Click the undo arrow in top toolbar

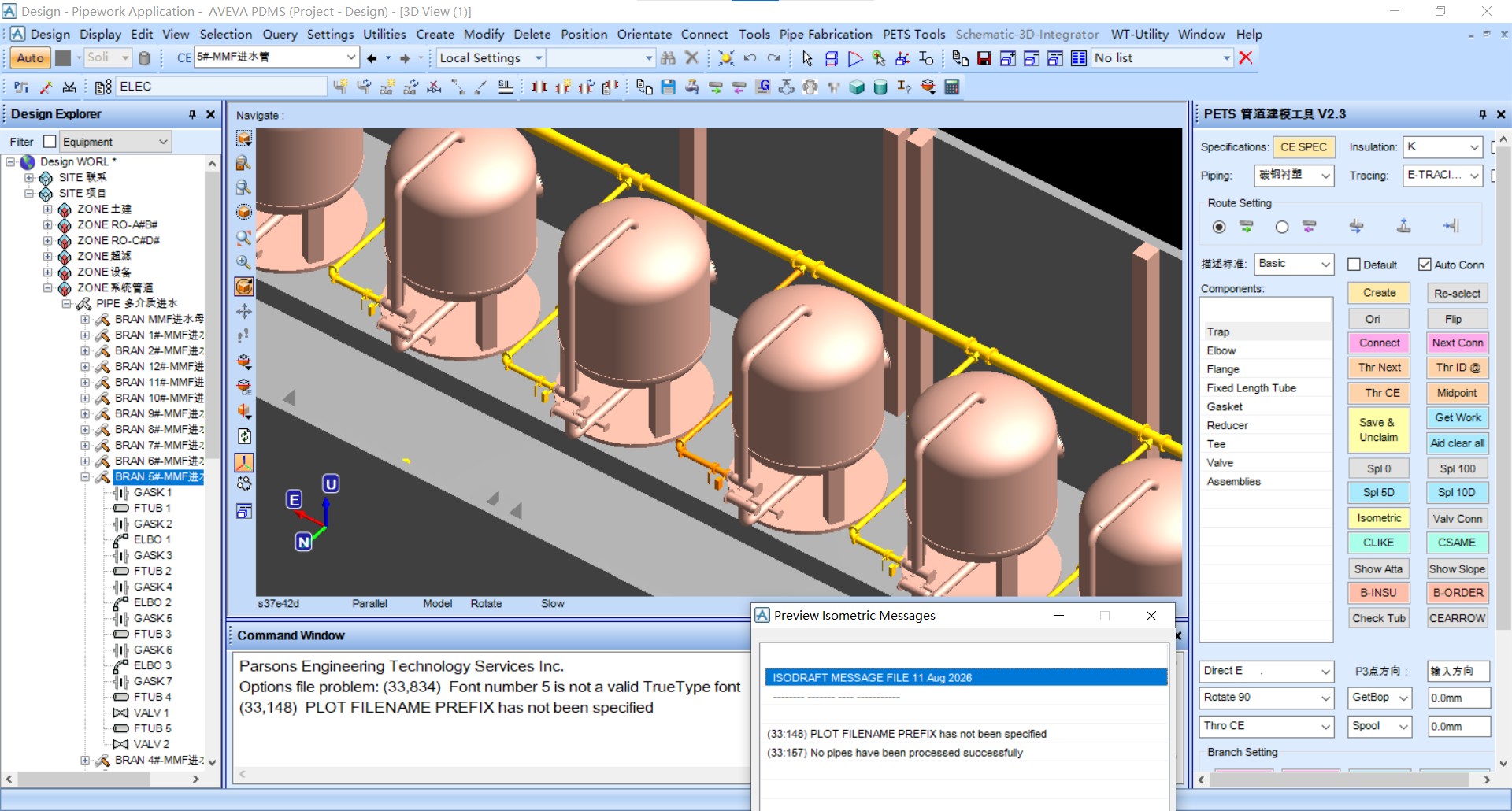[x=750, y=58]
